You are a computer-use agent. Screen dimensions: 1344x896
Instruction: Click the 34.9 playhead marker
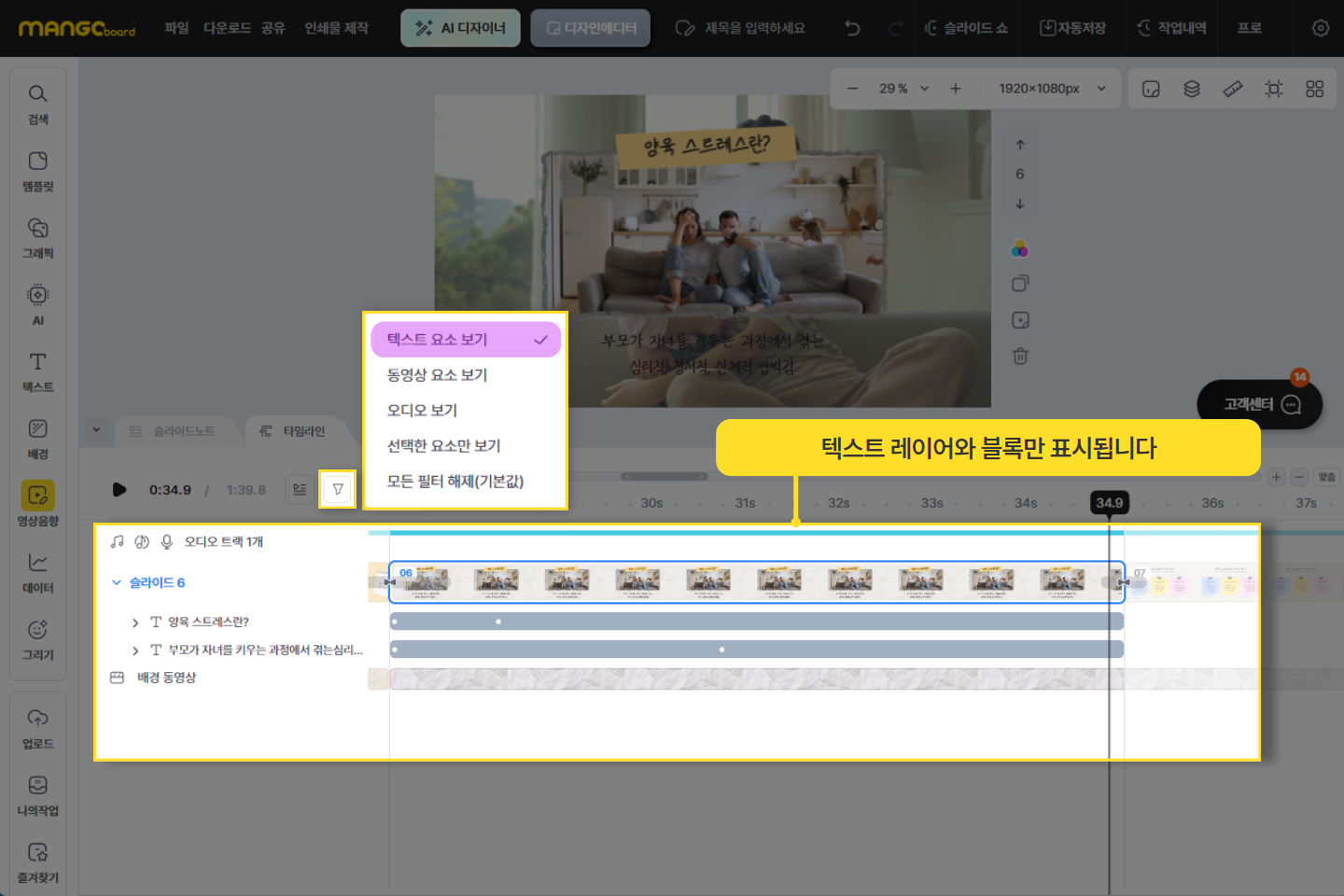(1109, 503)
